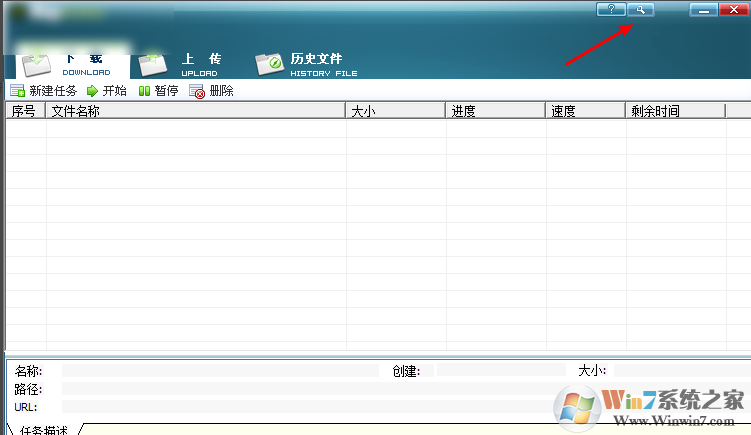
Task: Click the green 开始 start arrow icon
Action: [x=92, y=91]
